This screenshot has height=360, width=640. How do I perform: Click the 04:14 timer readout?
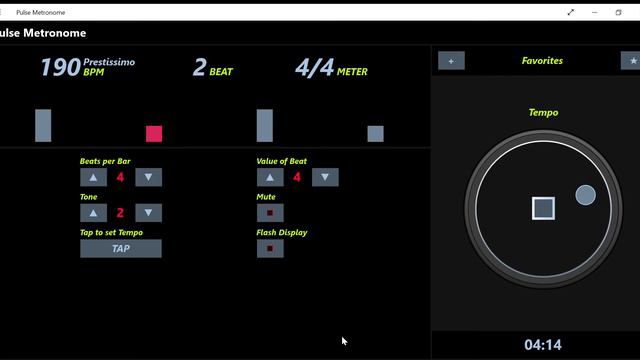543,345
